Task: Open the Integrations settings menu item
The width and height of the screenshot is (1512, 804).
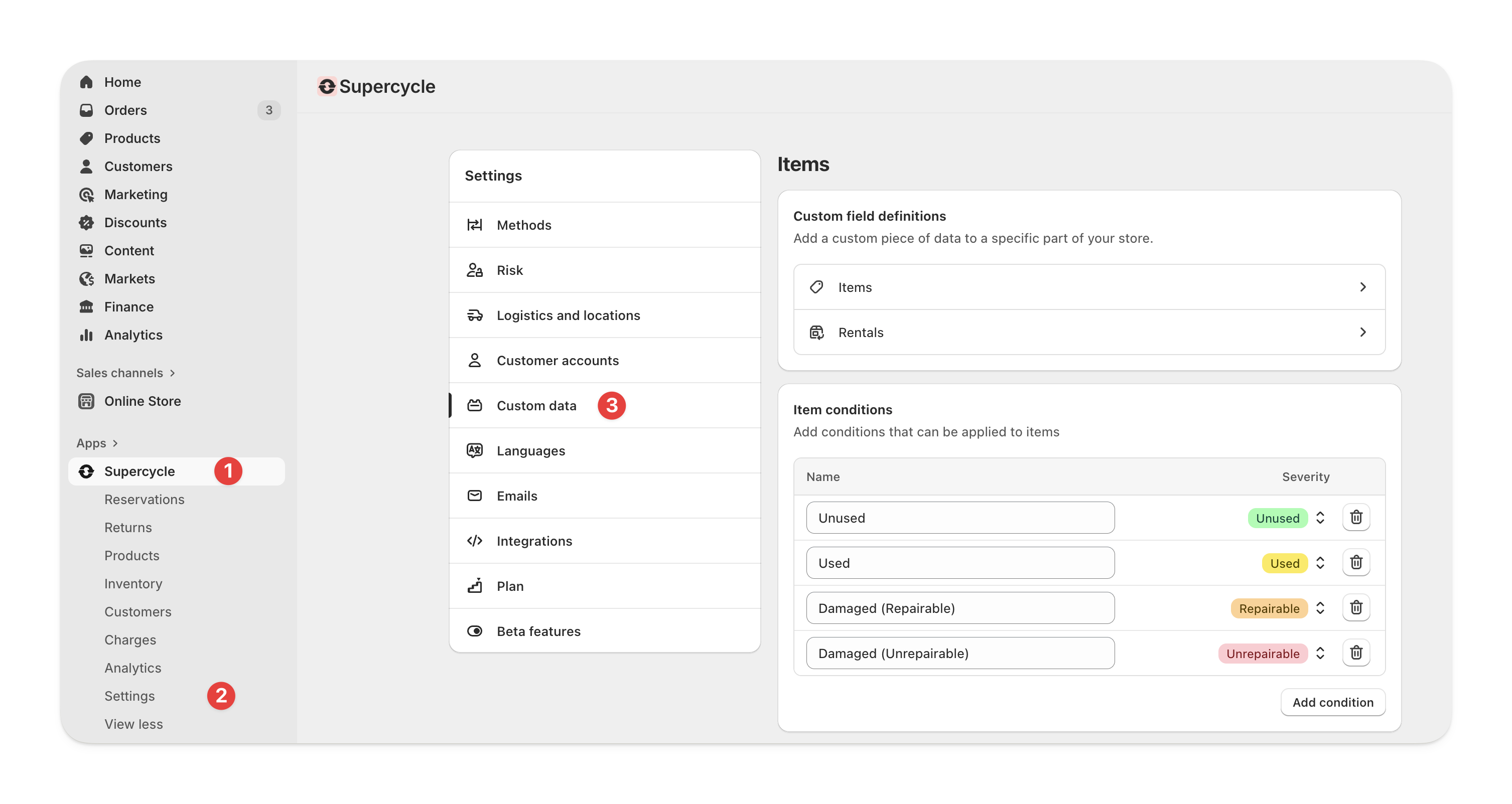Action: pyautogui.click(x=533, y=541)
